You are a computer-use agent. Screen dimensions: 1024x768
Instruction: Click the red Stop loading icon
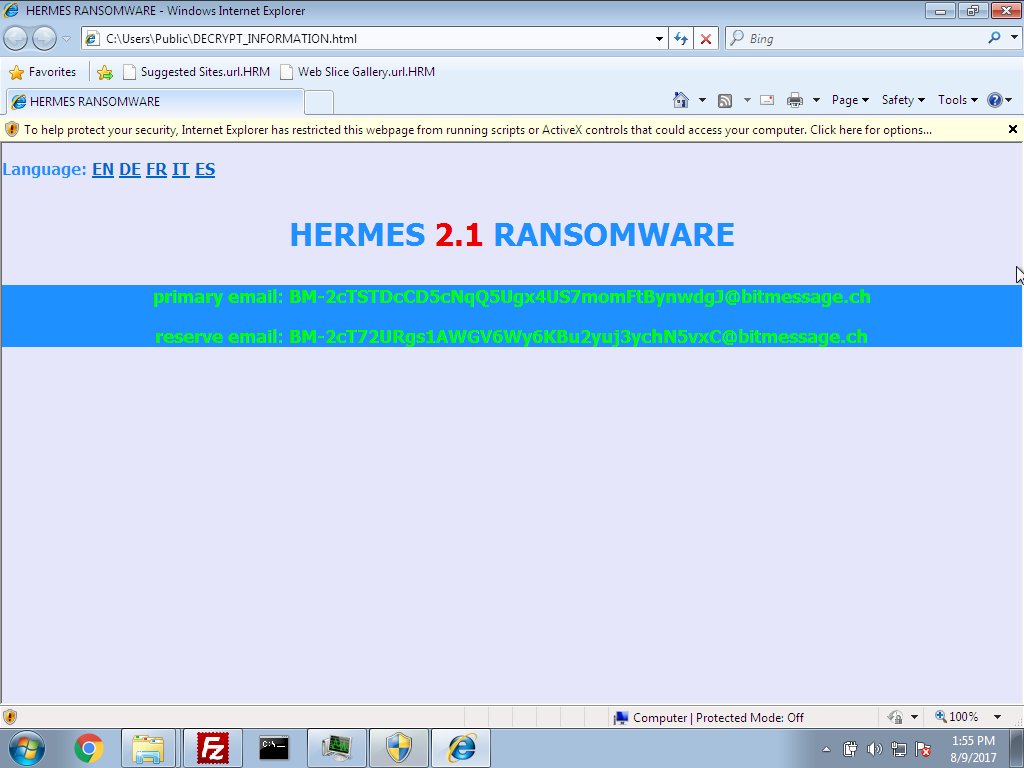pyautogui.click(x=706, y=39)
